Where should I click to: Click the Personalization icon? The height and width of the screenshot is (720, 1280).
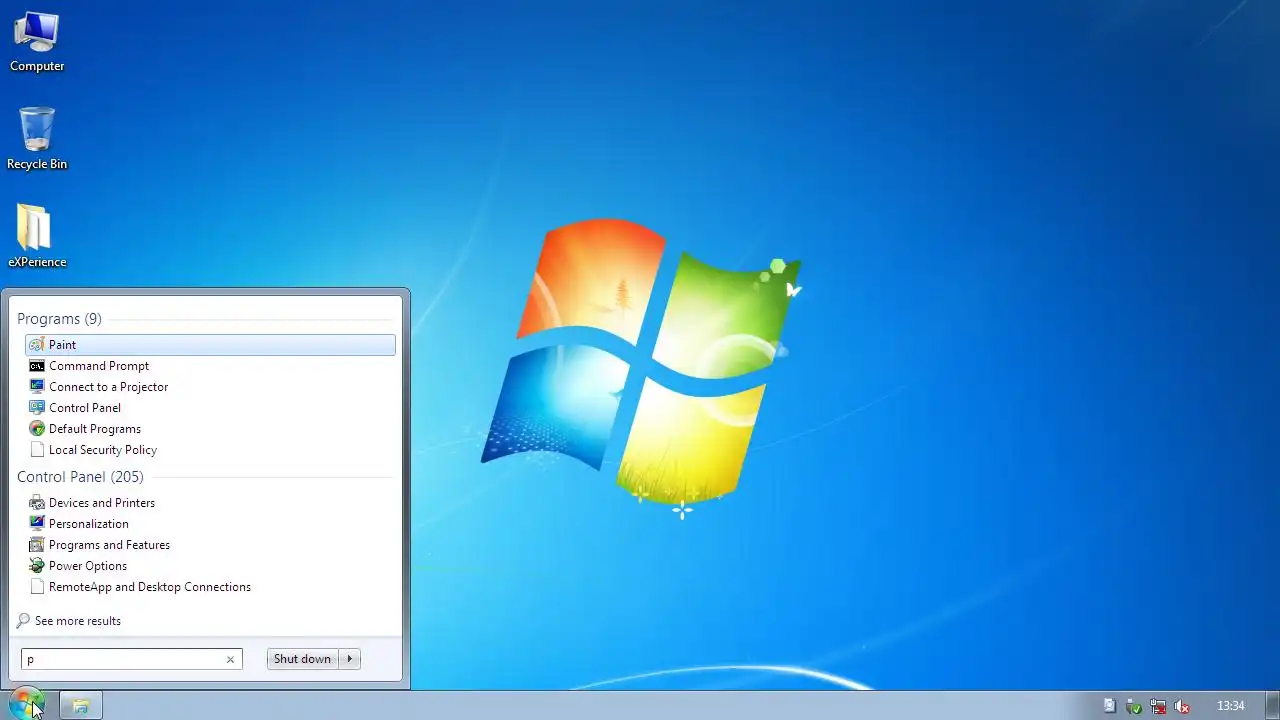37,524
